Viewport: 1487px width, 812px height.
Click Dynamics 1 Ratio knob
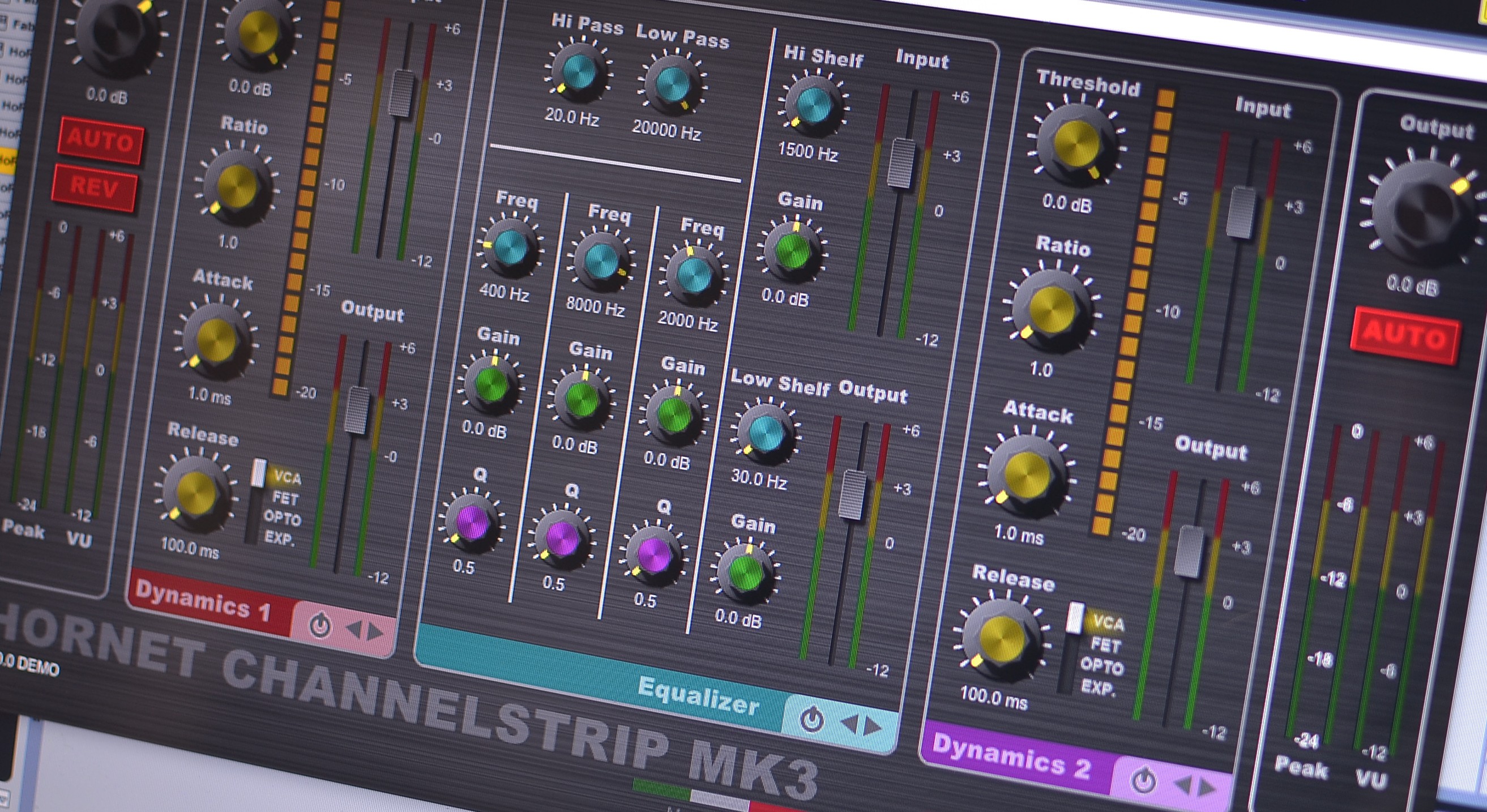(238, 186)
